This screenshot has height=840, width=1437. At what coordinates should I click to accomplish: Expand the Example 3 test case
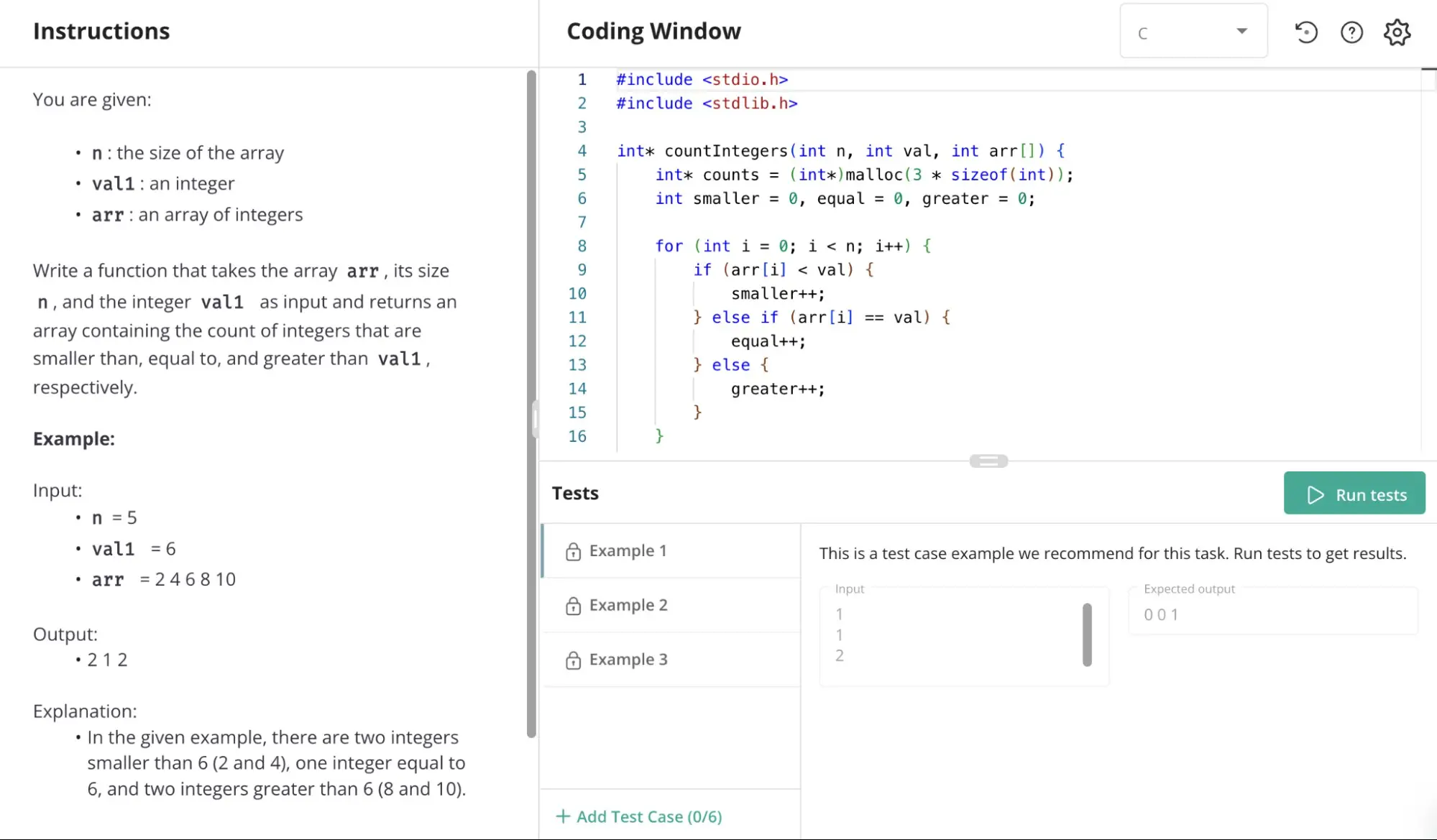628,659
